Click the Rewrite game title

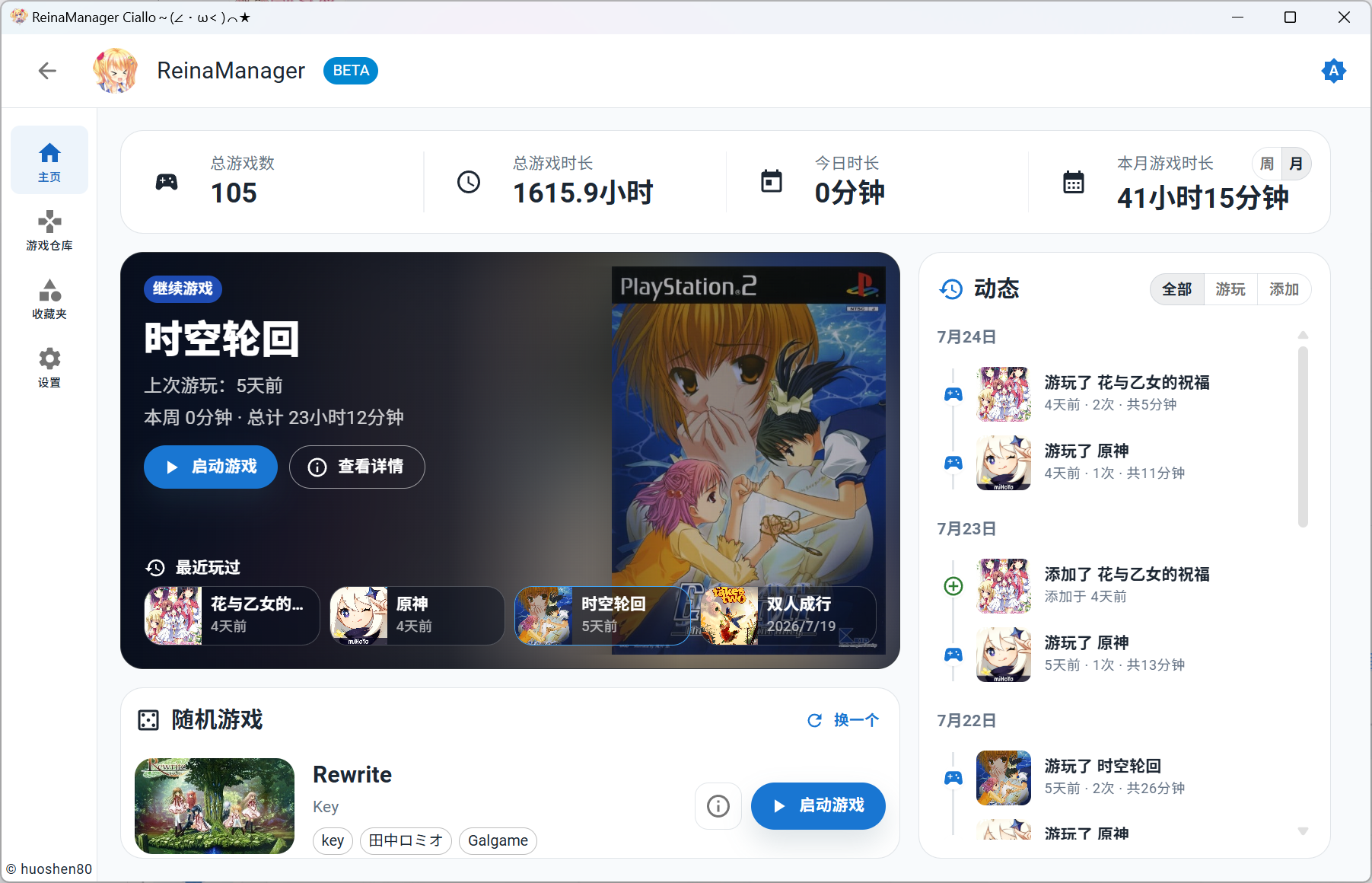point(352,775)
